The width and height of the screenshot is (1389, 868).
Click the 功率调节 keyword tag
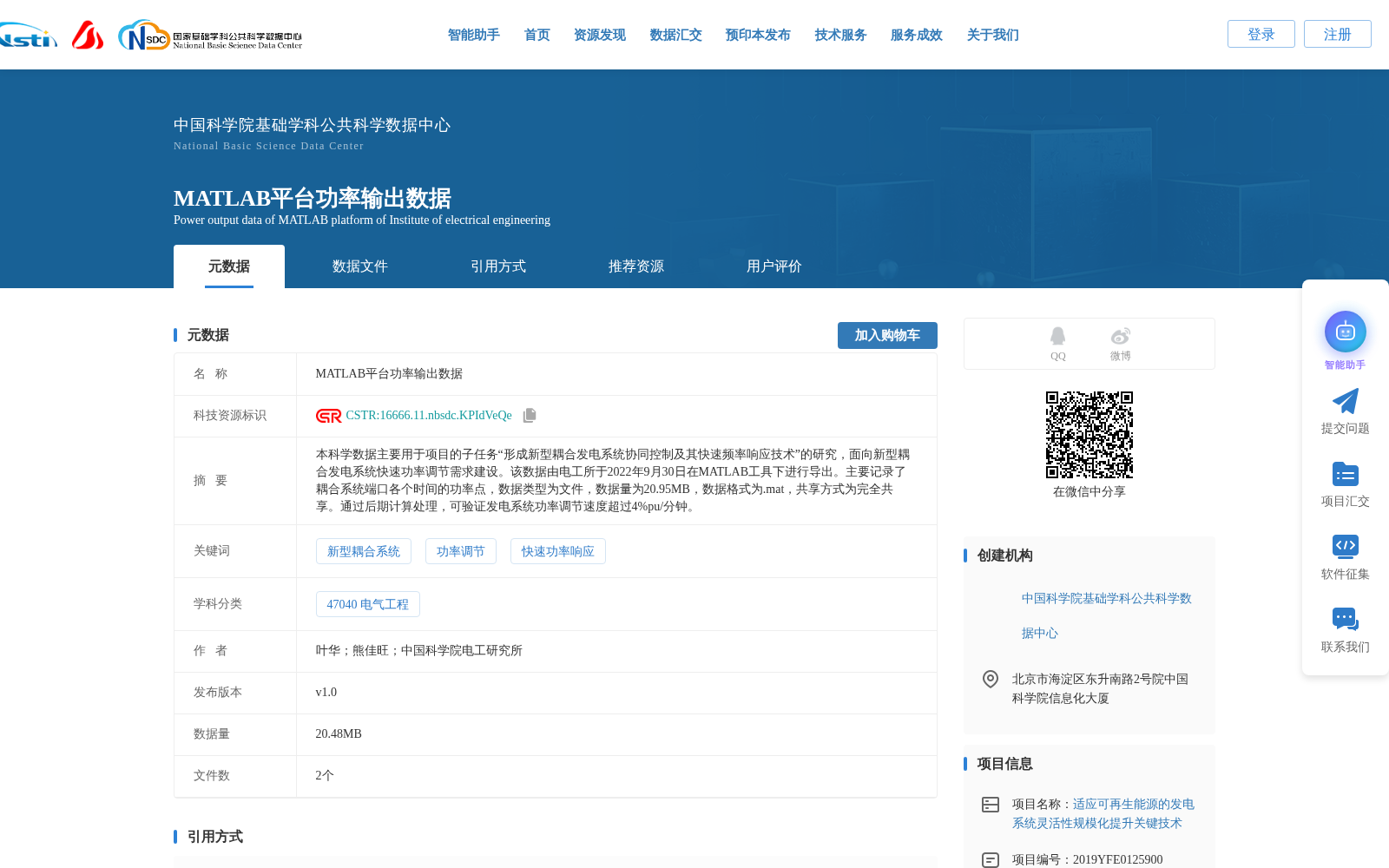pyautogui.click(x=461, y=551)
